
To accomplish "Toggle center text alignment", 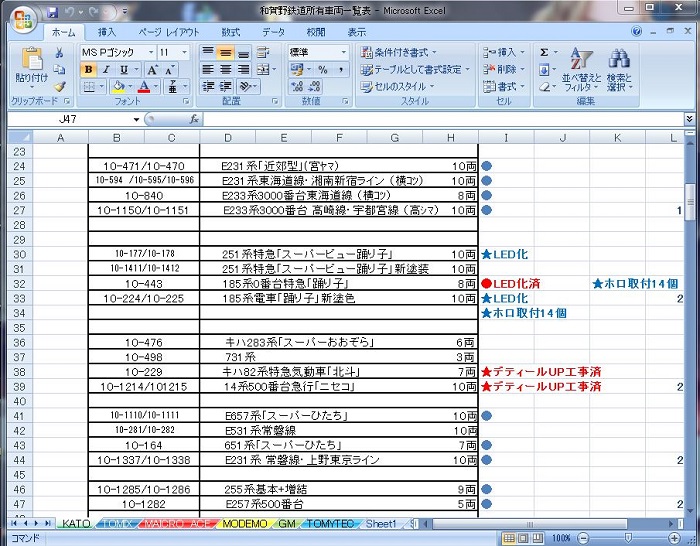I will (x=225, y=69).
